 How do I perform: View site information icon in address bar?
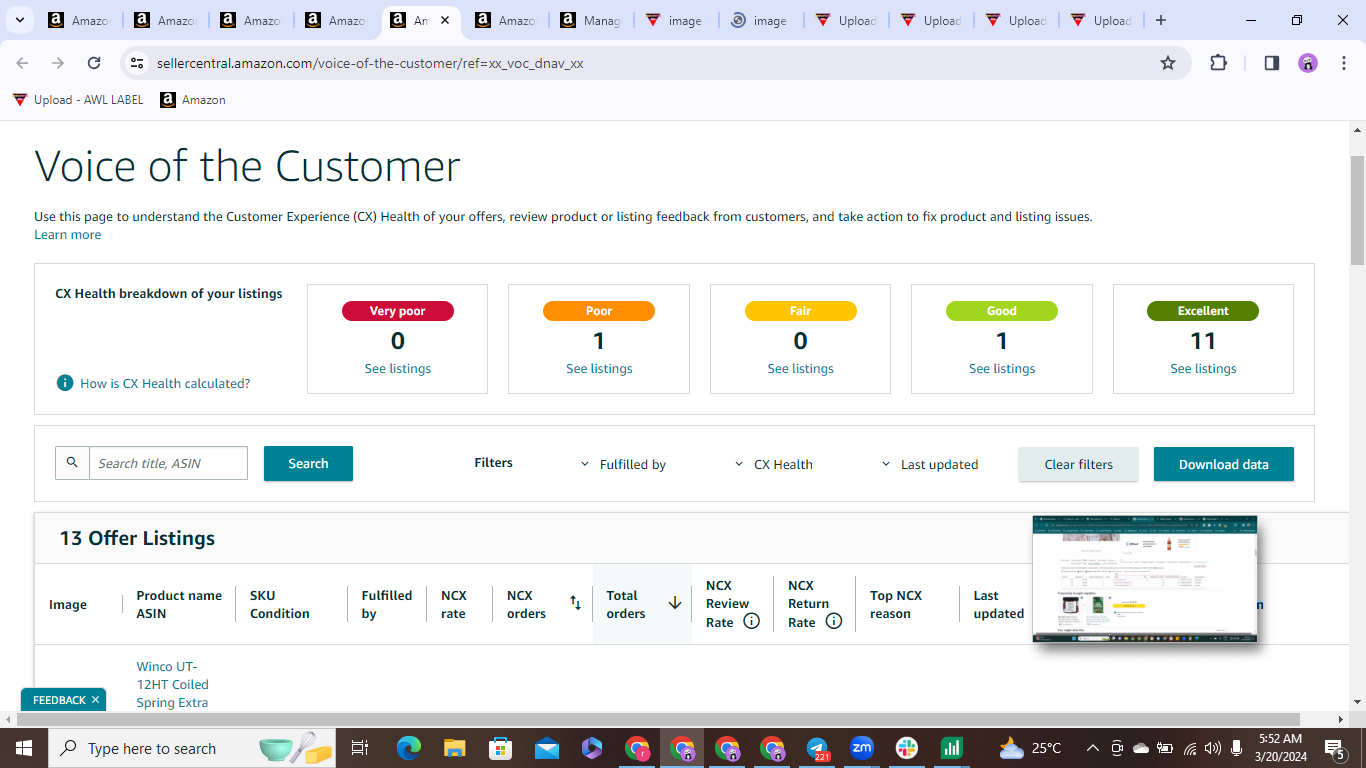click(x=138, y=63)
